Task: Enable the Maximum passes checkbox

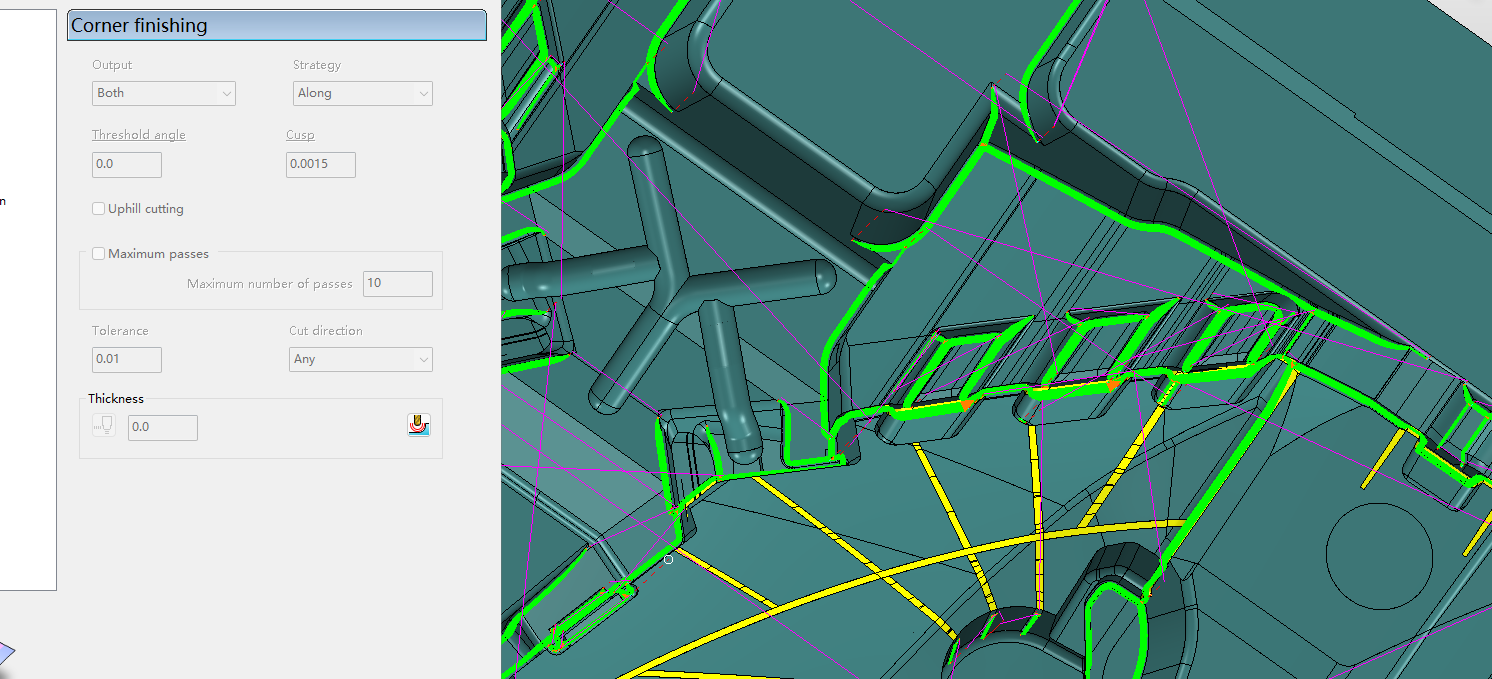Action: (98, 253)
